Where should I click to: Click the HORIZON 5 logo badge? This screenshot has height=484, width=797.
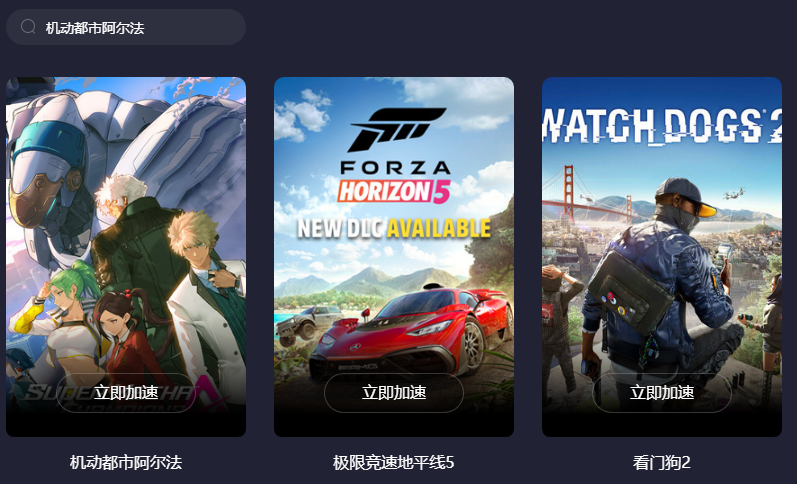394,192
